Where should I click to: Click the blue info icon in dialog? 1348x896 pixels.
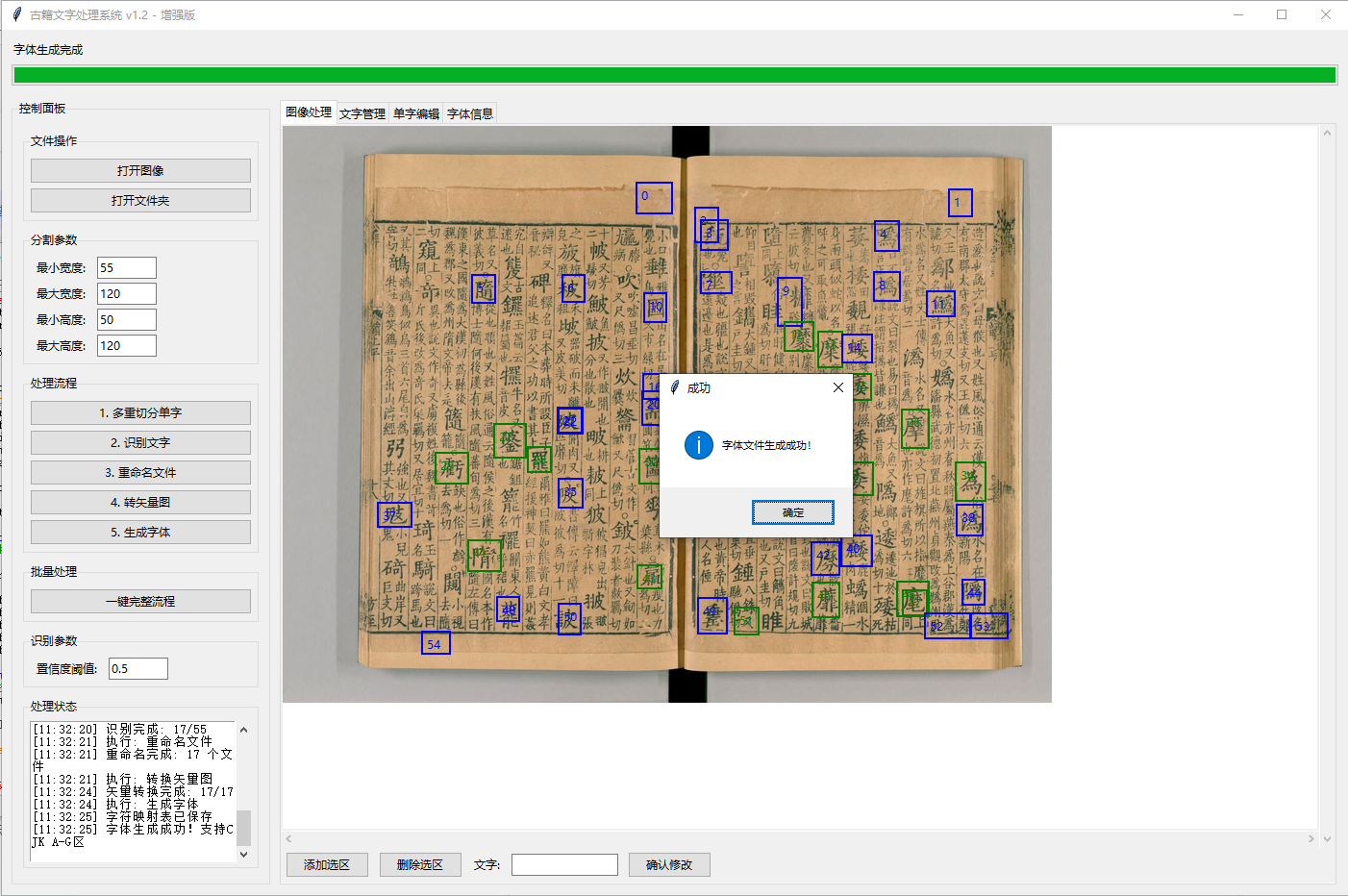click(699, 445)
